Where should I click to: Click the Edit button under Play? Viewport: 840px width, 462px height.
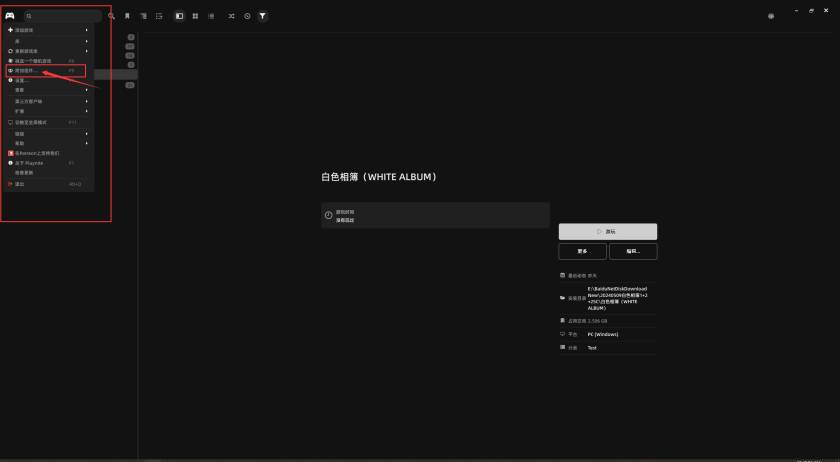632,251
